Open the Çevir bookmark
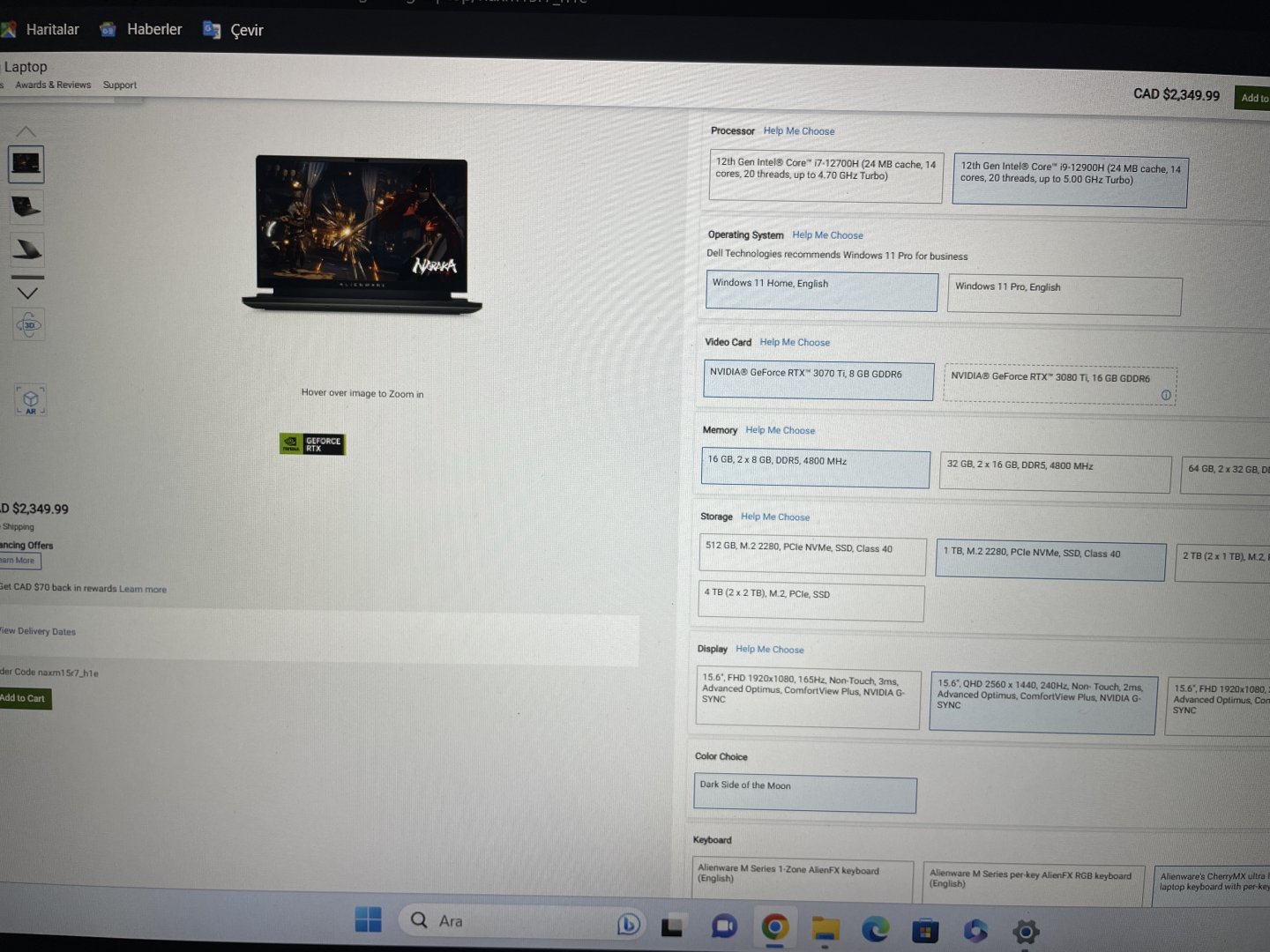 [x=234, y=30]
